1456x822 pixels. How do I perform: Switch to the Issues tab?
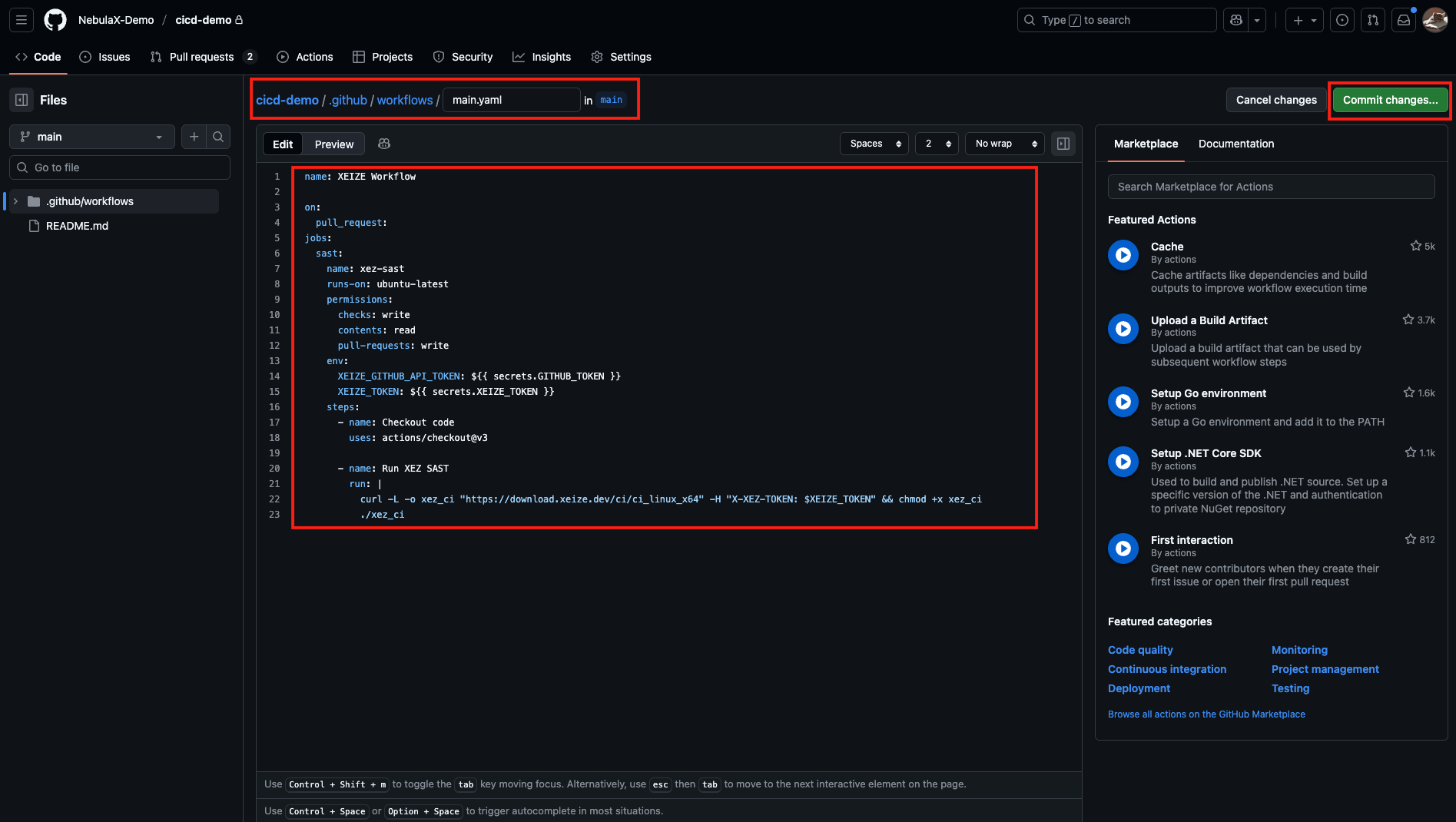coord(105,57)
